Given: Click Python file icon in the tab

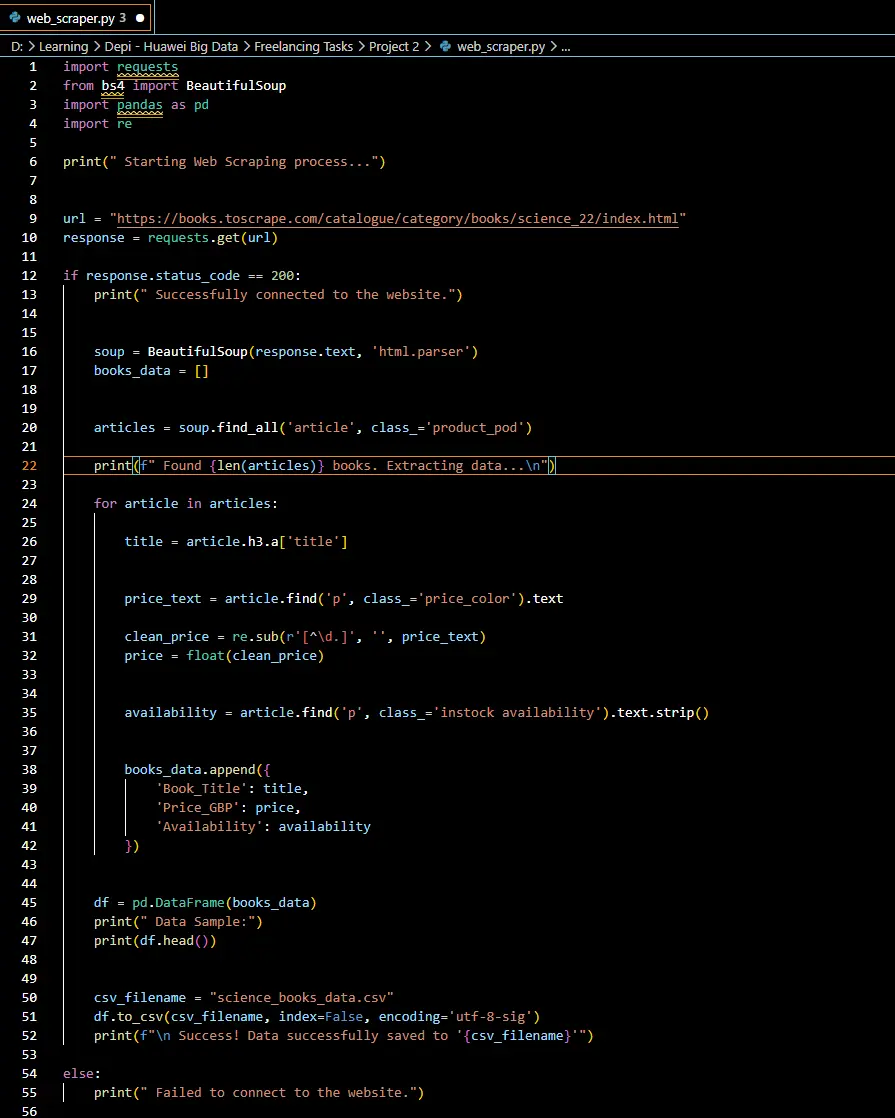Looking at the screenshot, I should tap(15, 18).
